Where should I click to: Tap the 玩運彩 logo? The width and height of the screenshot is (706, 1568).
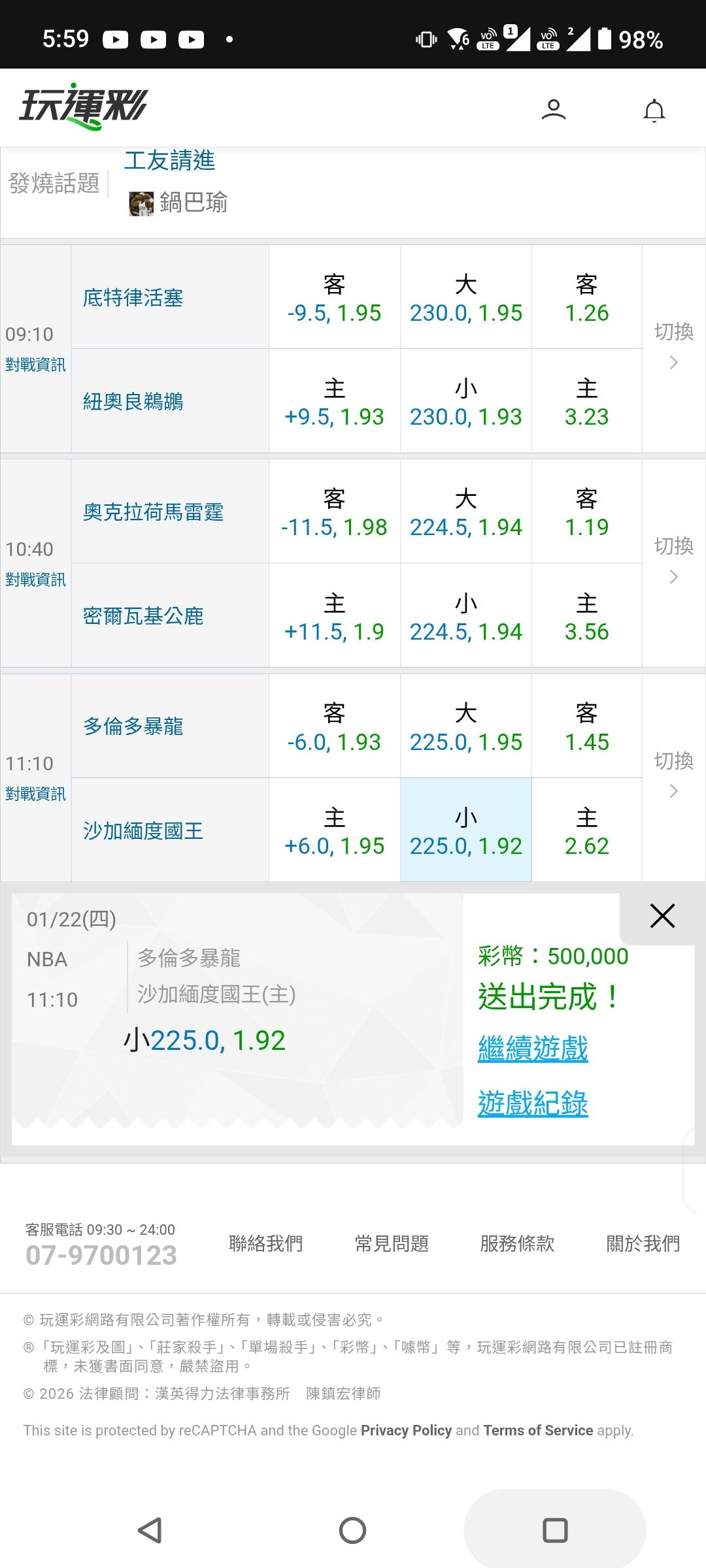click(84, 106)
